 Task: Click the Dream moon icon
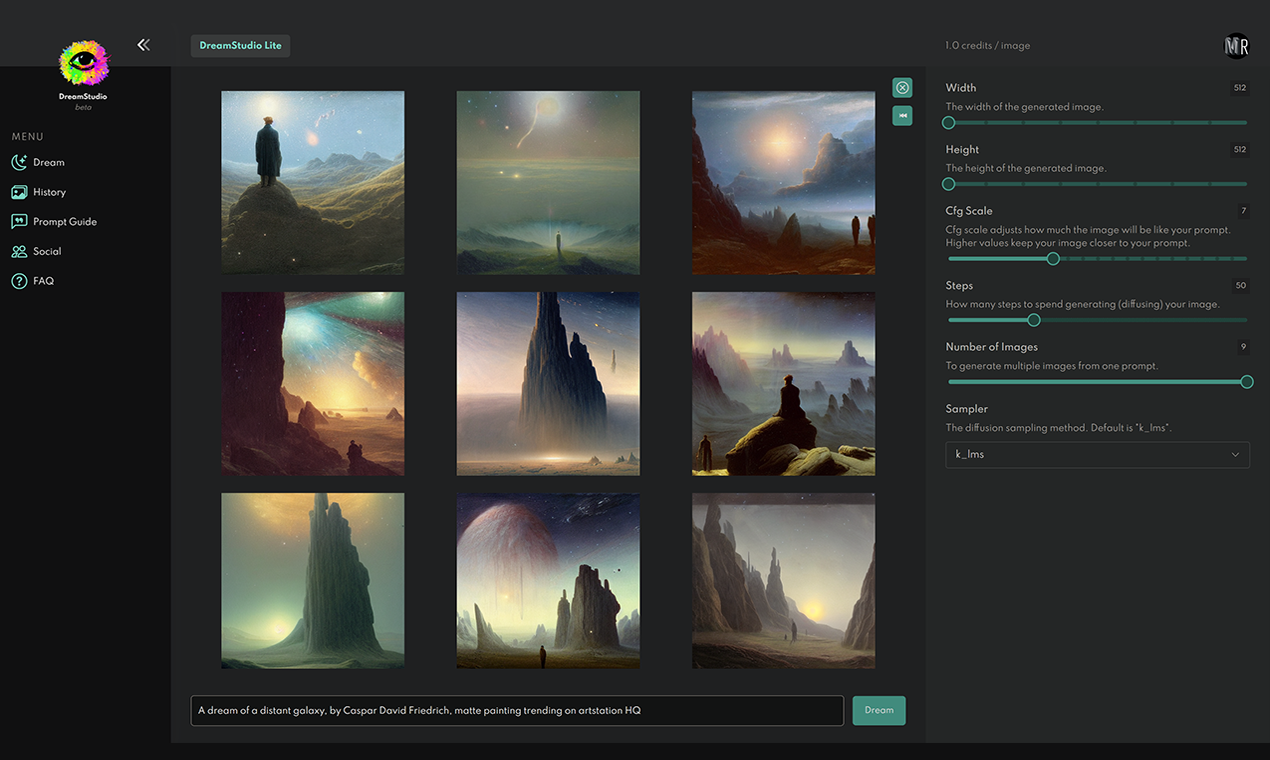coord(19,162)
